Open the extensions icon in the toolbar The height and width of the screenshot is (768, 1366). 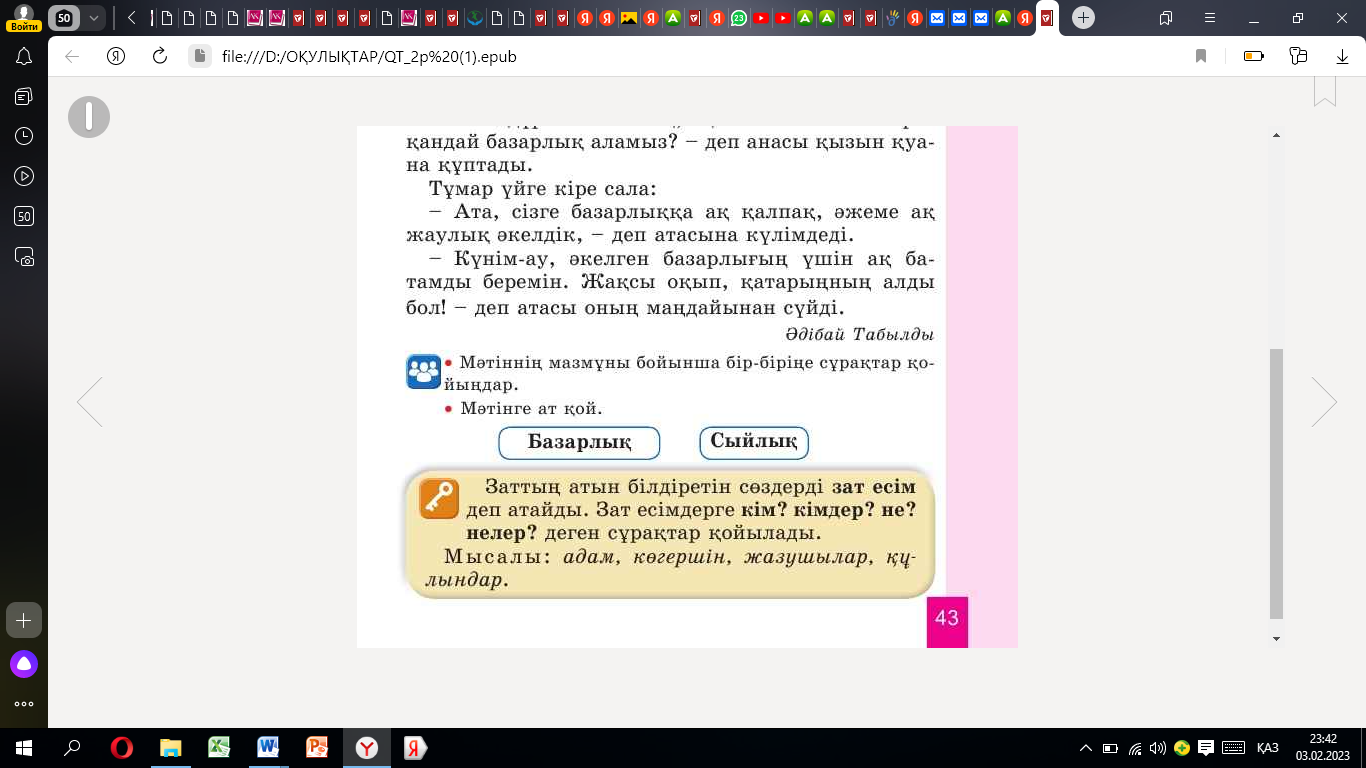1299,57
